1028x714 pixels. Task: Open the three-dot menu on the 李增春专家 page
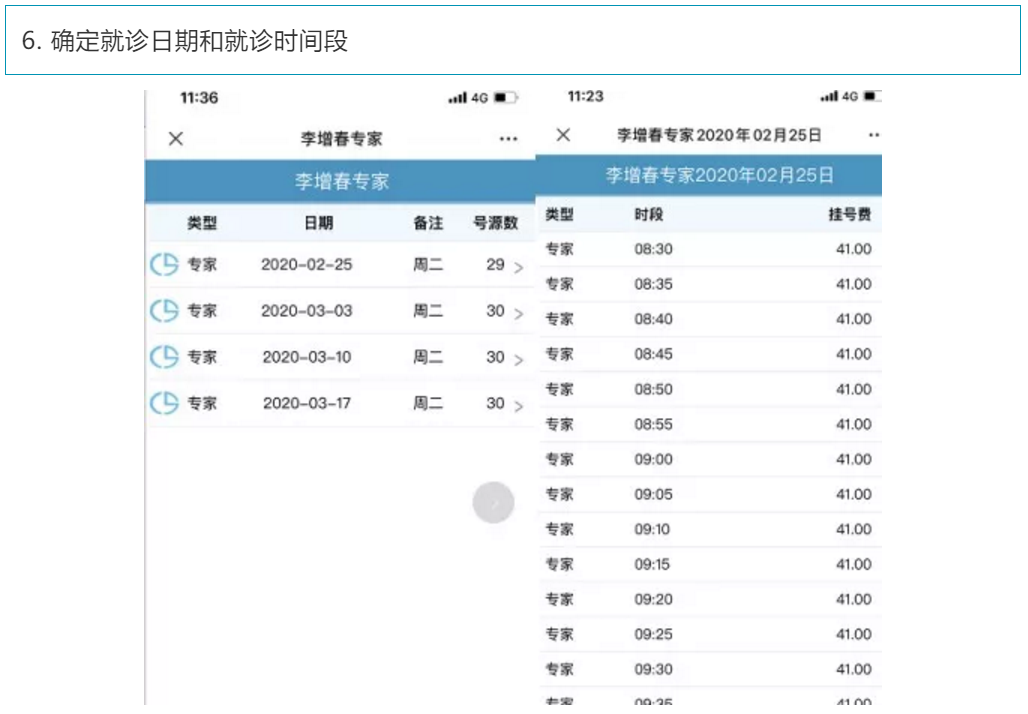(x=508, y=139)
